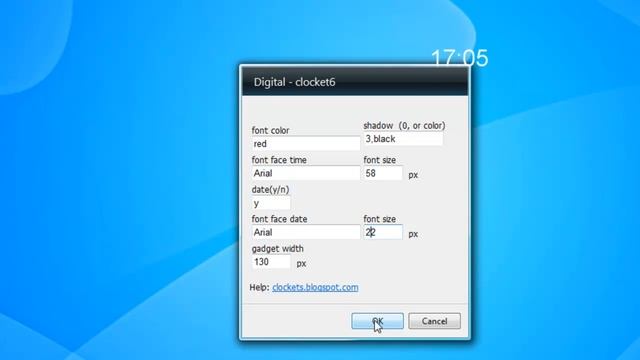This screenshot has width=640, height=360.
Task: Click the Digital - clocket6 title bar
Action: click(355, 82)
